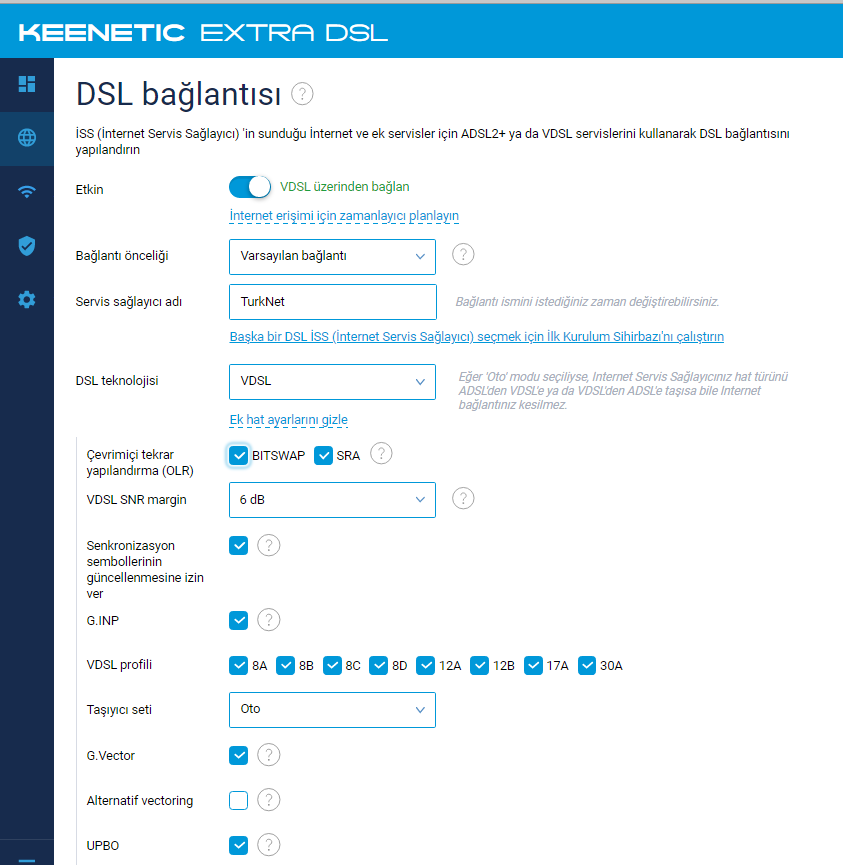Uncheck VDSL profile 8C

point(332,665)
